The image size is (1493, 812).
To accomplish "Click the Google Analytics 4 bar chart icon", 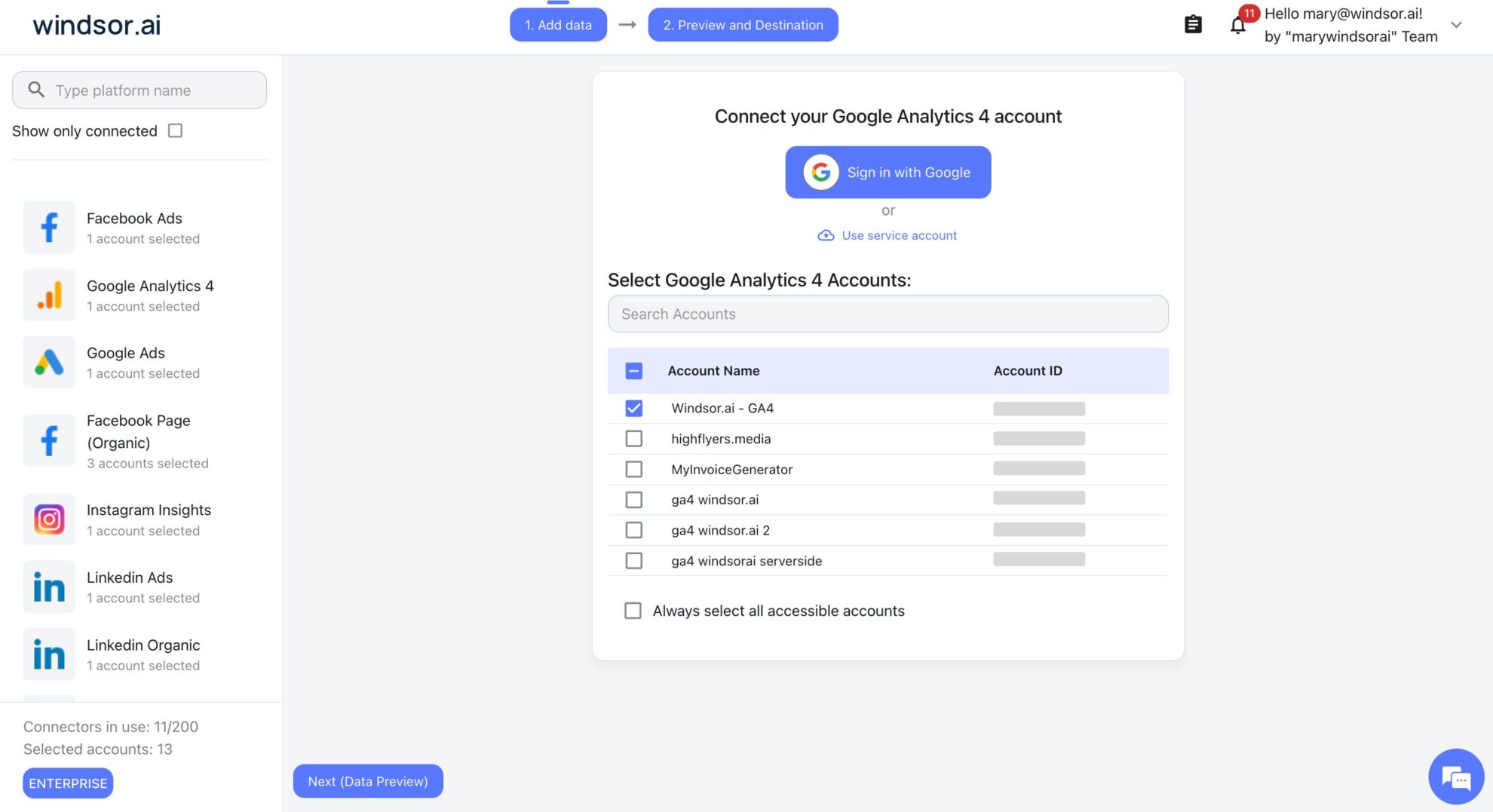I will pos(49,295).
